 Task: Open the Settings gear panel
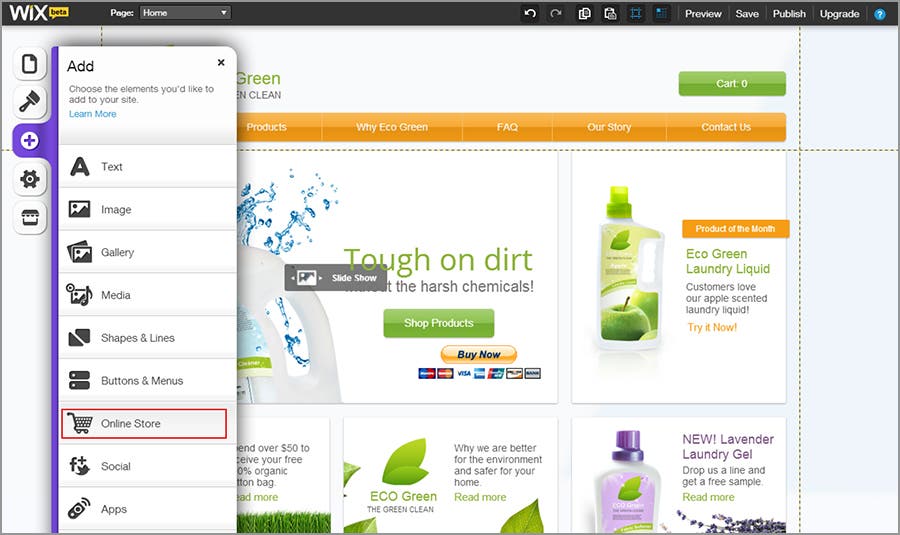click(x=30, y=179)
